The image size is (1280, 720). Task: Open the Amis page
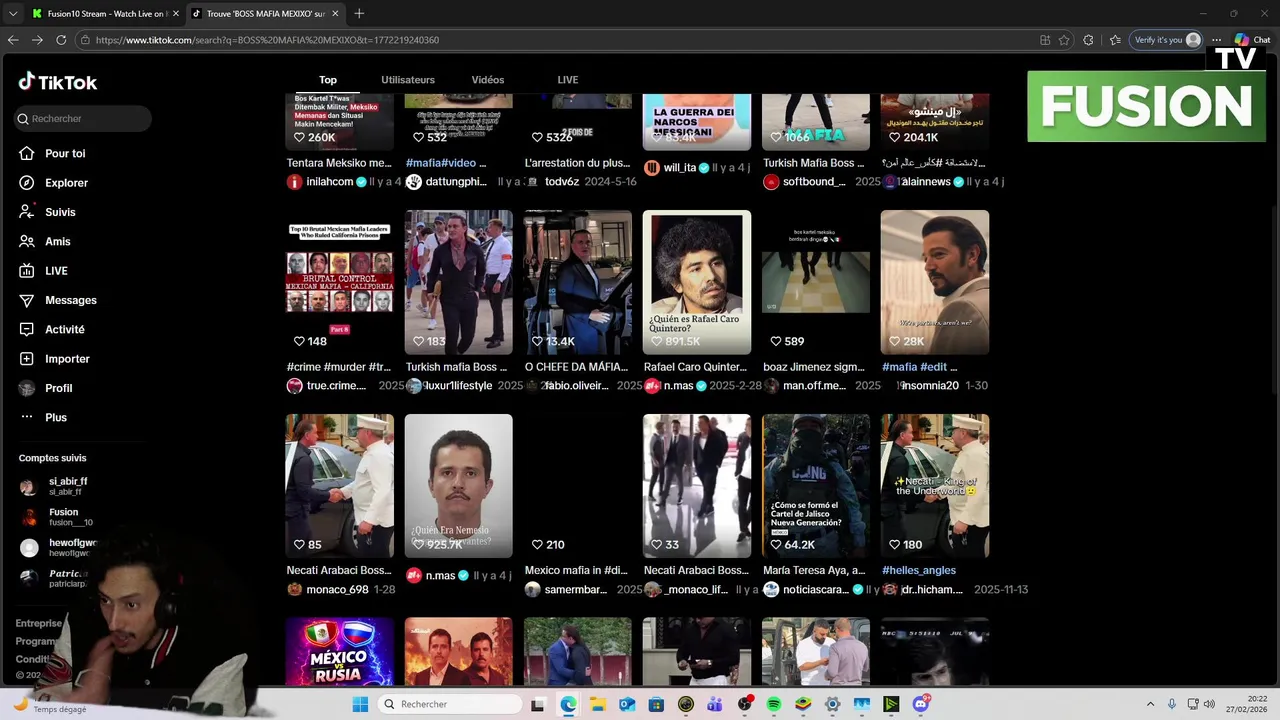(x=57, y=242)
